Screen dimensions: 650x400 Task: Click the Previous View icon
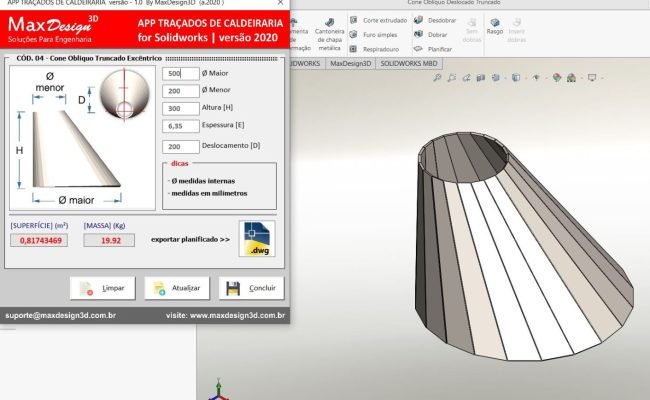pyautogui.click(x=466, y=78)
